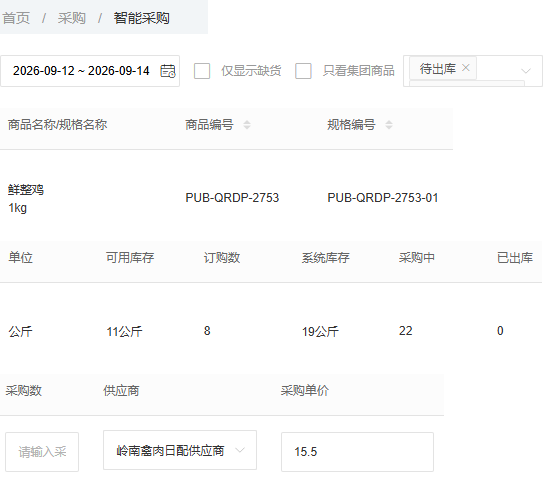Click the 采购单价 field showing 15.5
Image resolution: width=546 pixels, height=489 pixels.
tap(357, 452)
